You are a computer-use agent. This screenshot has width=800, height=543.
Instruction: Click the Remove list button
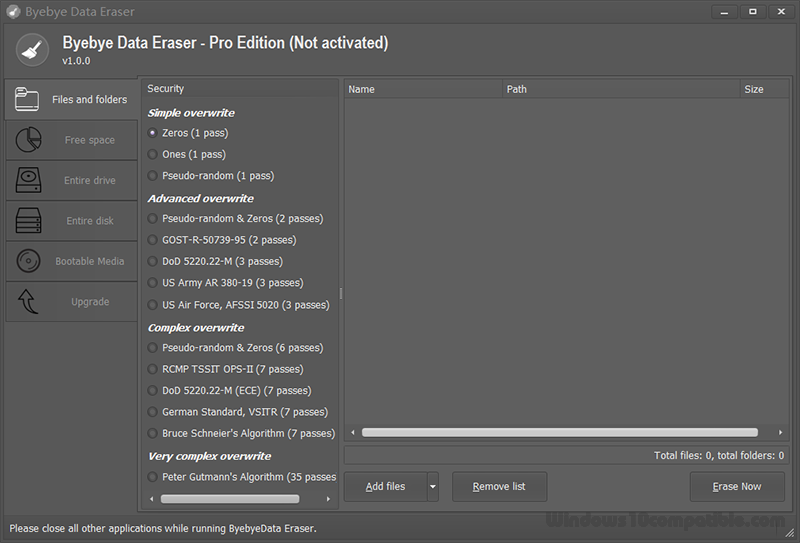coord(499,487)
